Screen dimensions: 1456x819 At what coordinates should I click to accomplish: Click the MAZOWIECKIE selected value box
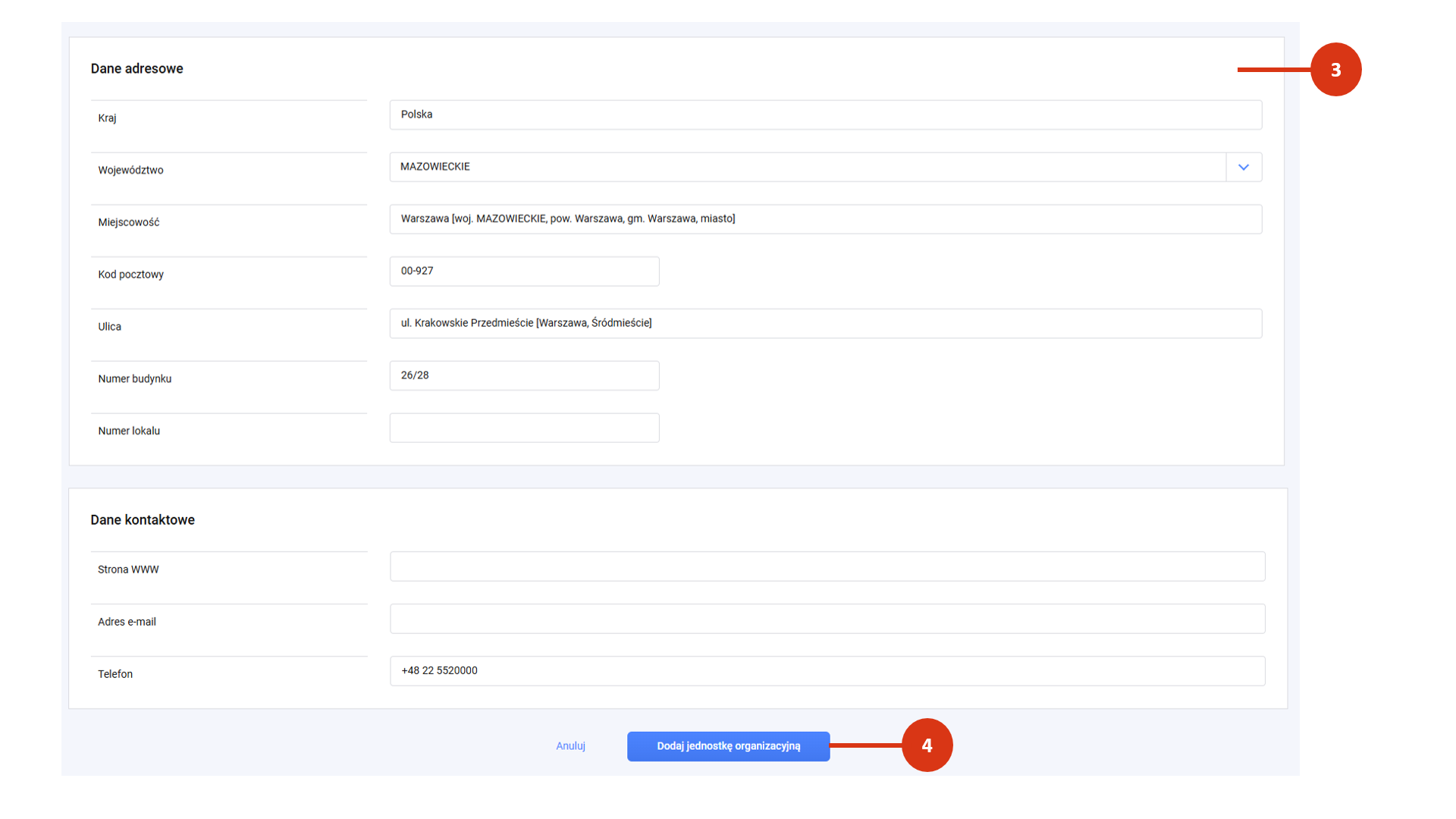[x=807, y=167]
